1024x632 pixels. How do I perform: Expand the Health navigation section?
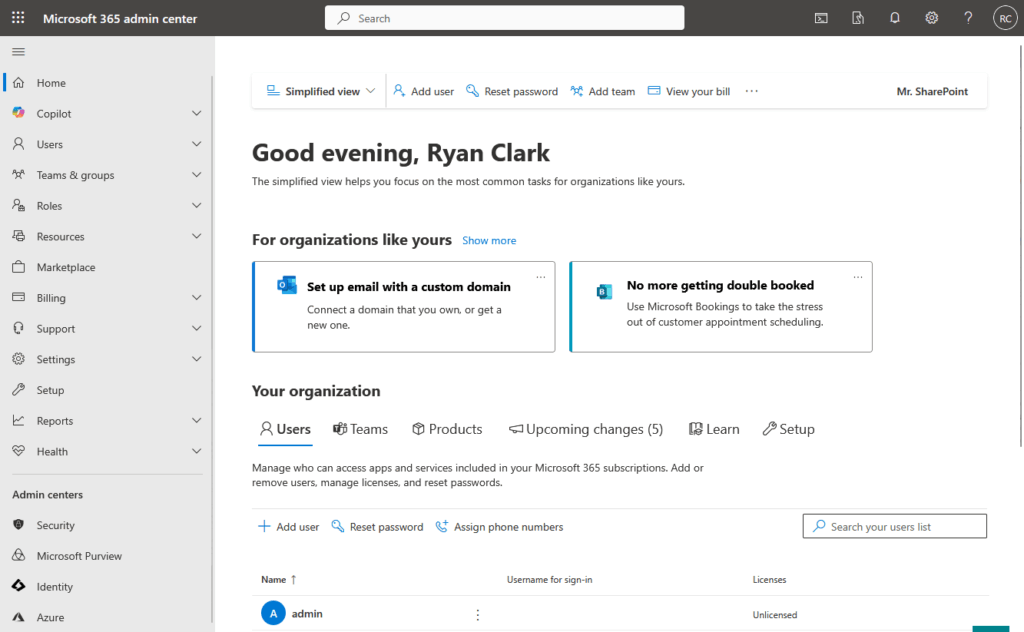(197, 450)
